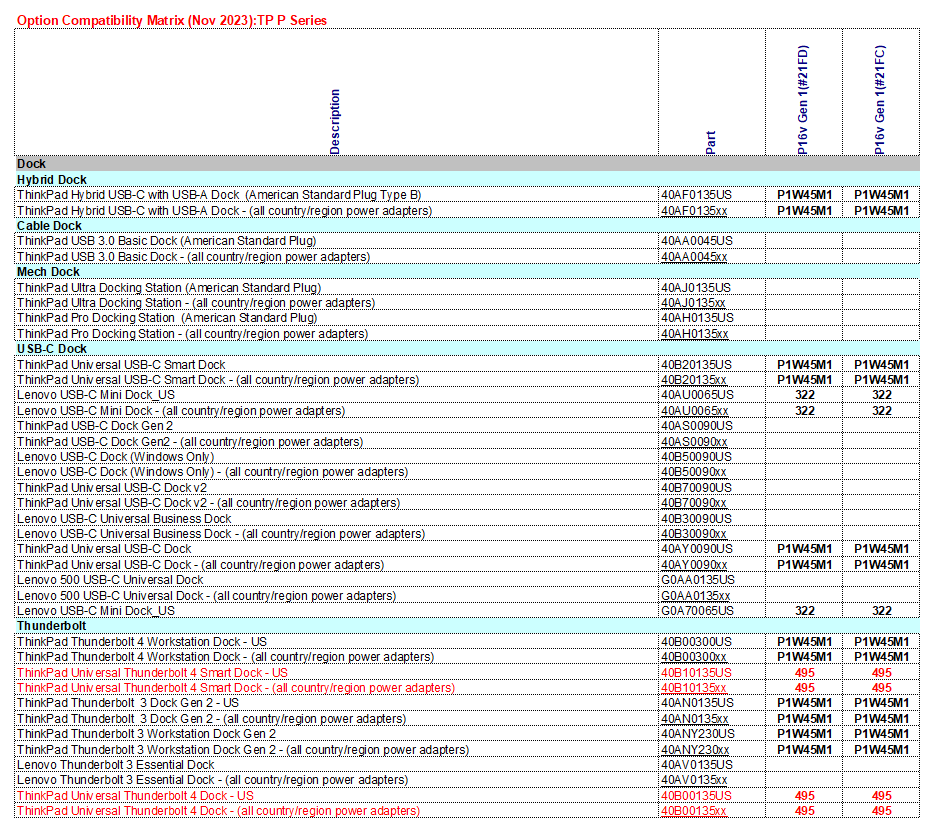
Task: Click ThinkPad Thunderbolt 4 Workstation Dock - US
Action: (x=141, y=642)
